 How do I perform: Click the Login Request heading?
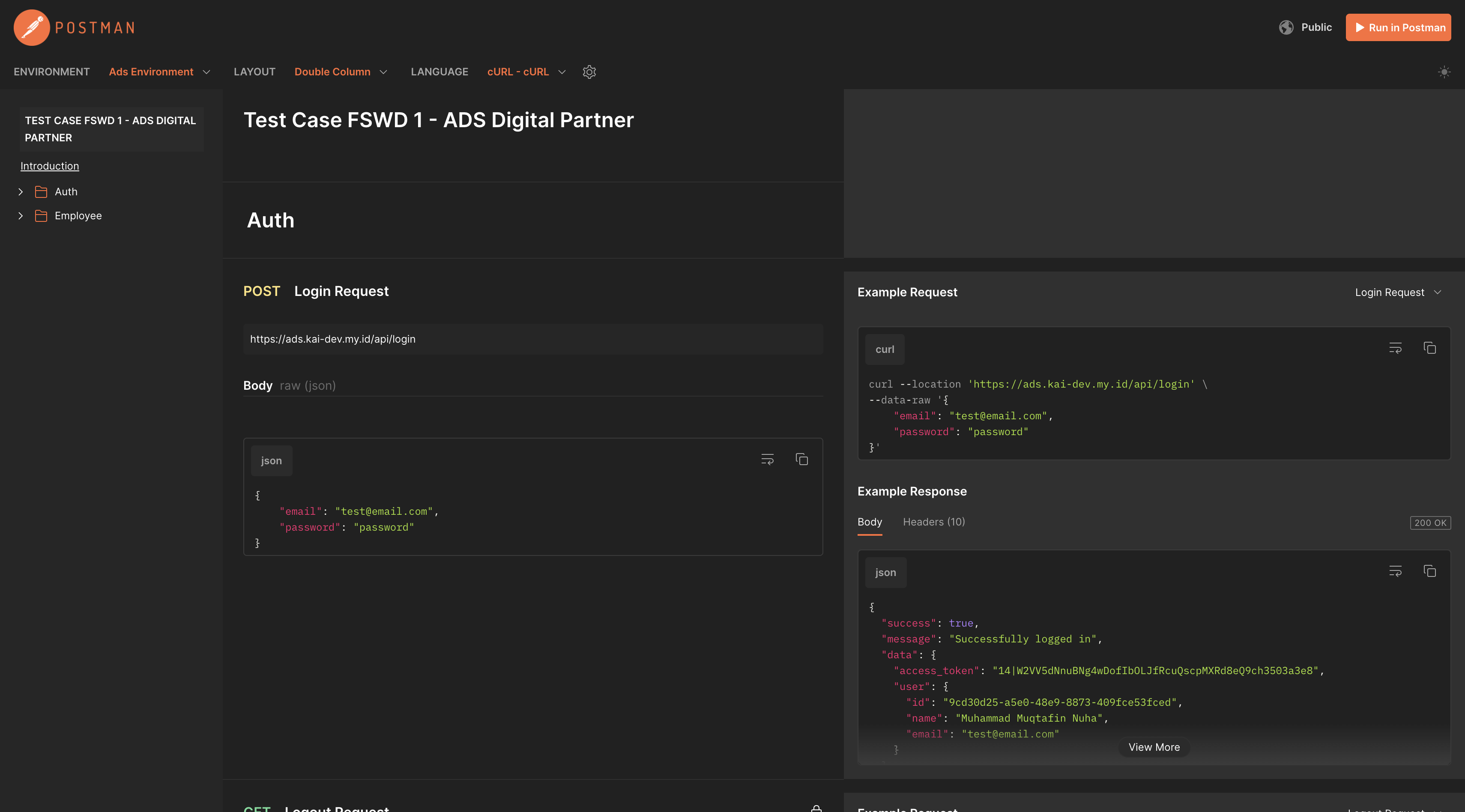(x=341, y=291)
